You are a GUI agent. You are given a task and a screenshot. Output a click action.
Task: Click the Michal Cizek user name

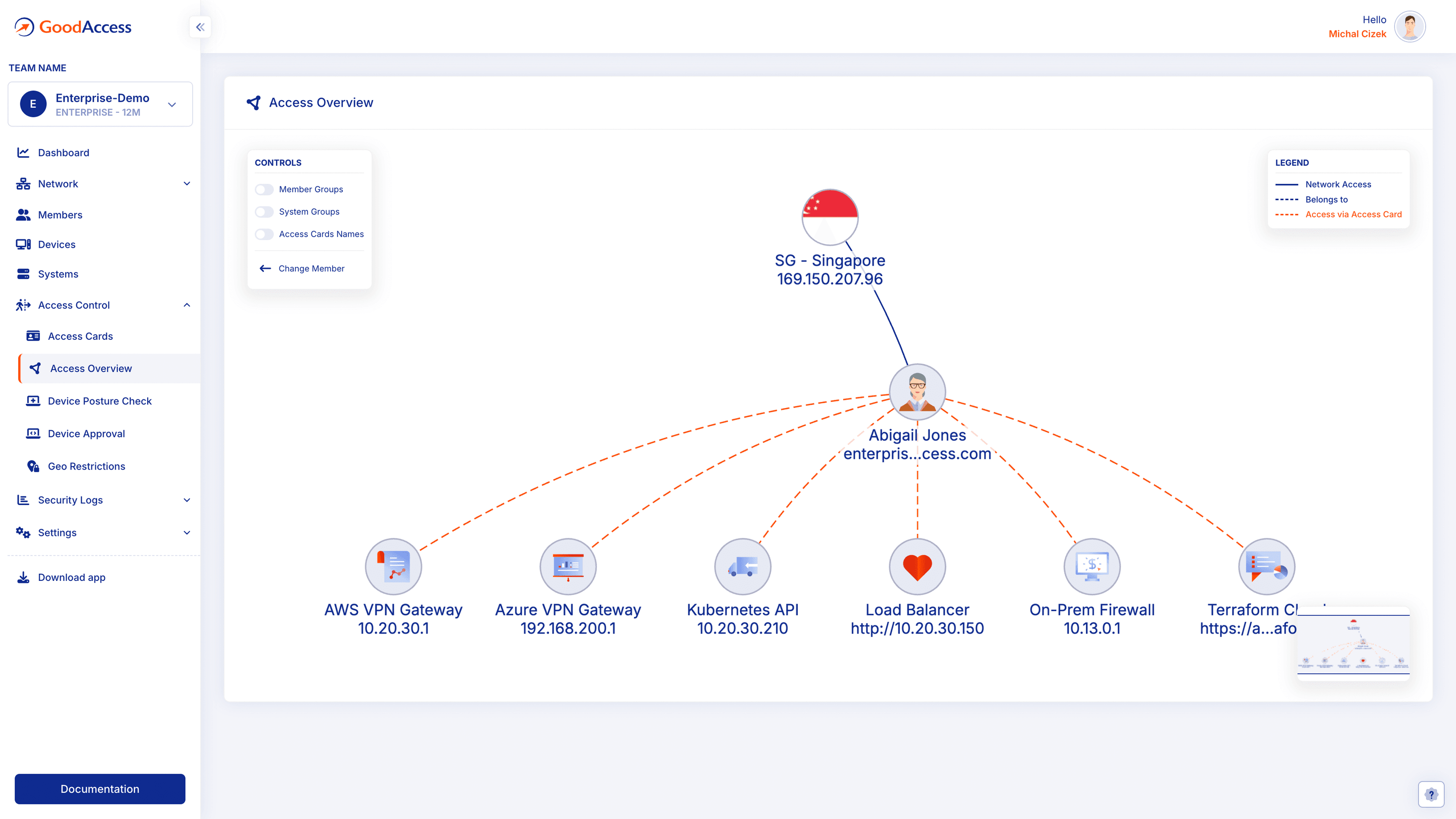[x=1357, y=34]
